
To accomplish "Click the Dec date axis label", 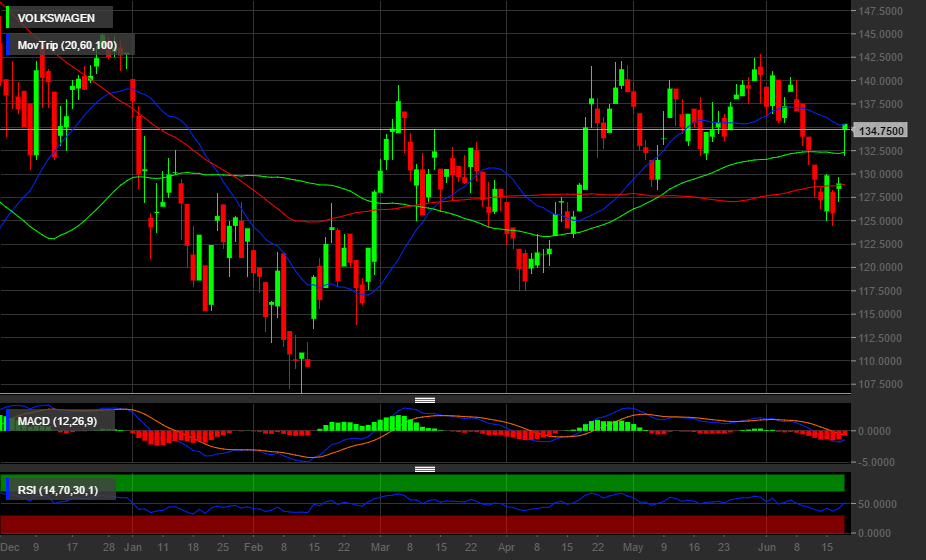I will tap(10, 548).
